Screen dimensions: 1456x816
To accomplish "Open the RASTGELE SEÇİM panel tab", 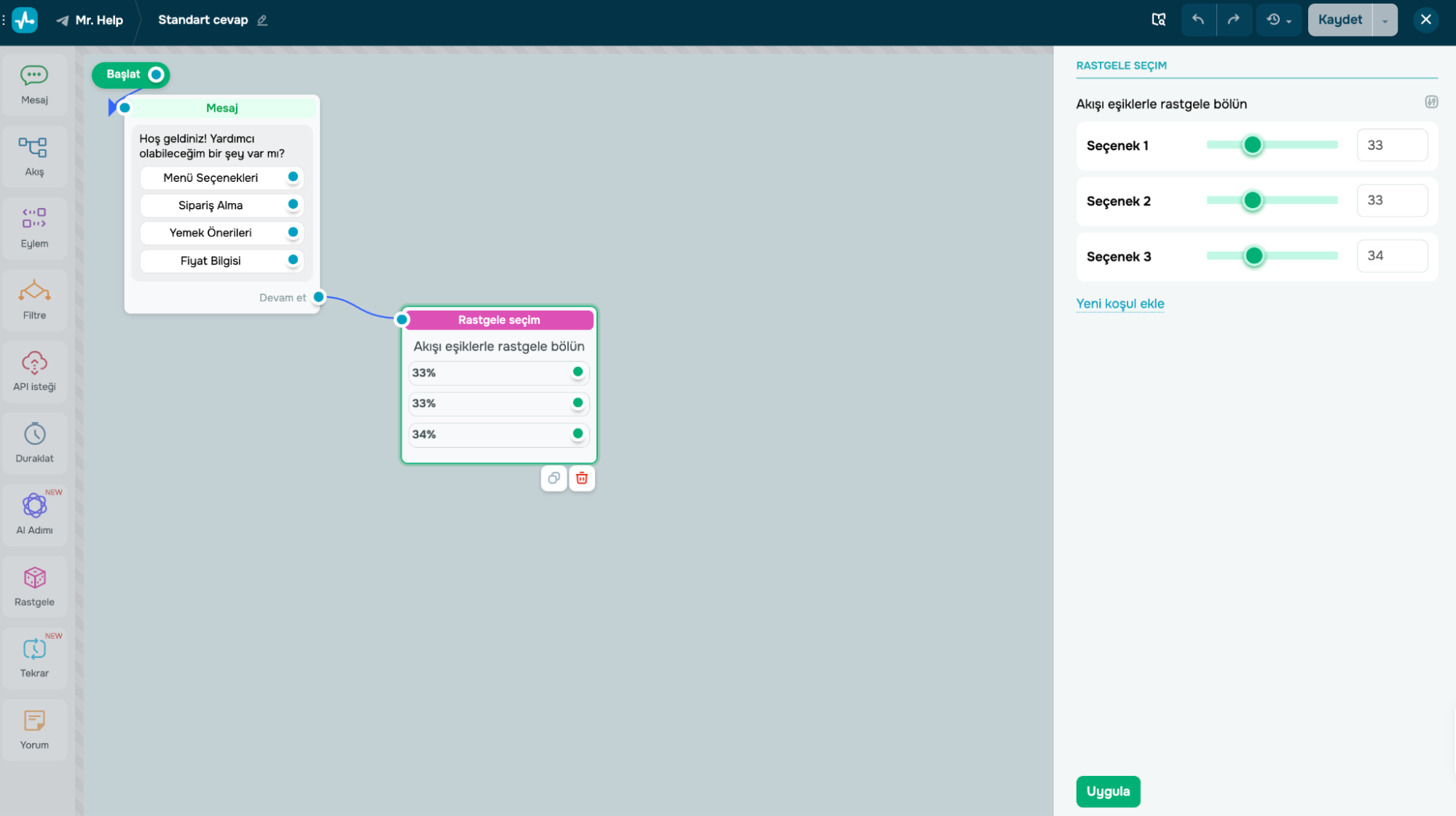I will (1121, 66).
